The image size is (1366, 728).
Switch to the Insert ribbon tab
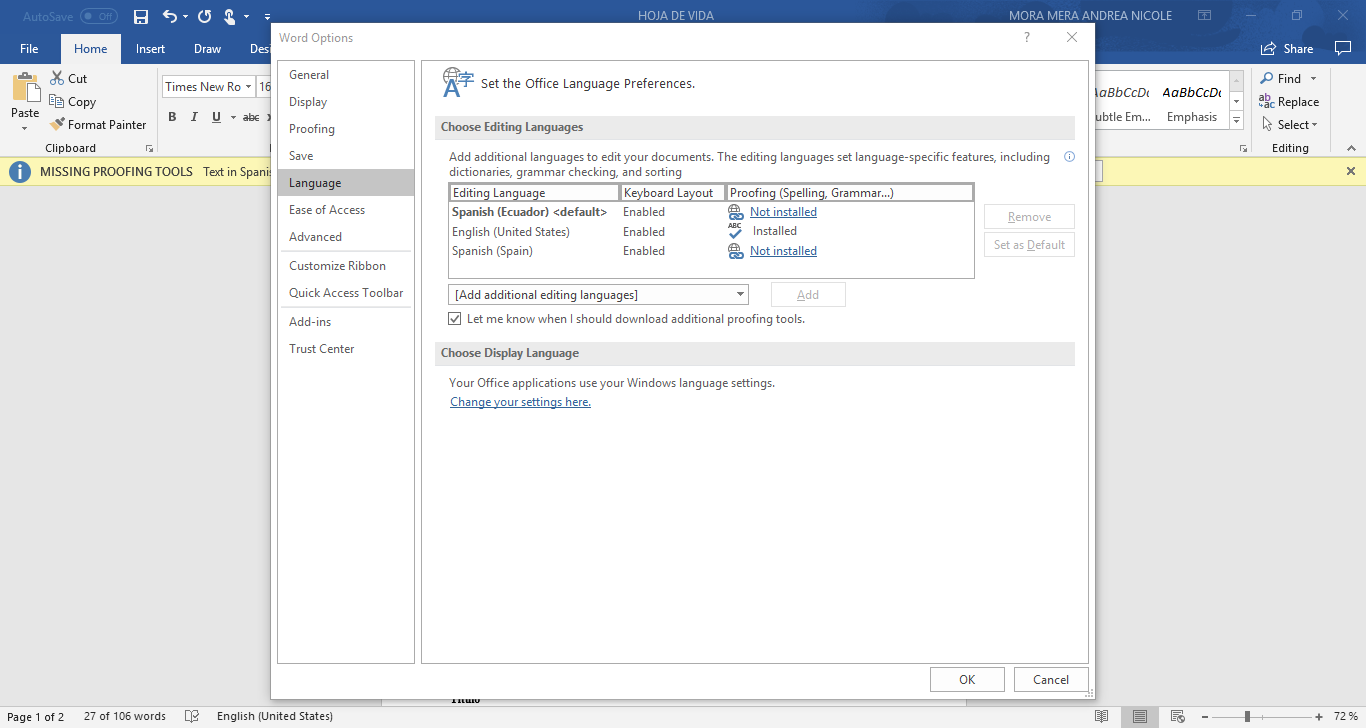pyautogui.click(x=151, y=49)
